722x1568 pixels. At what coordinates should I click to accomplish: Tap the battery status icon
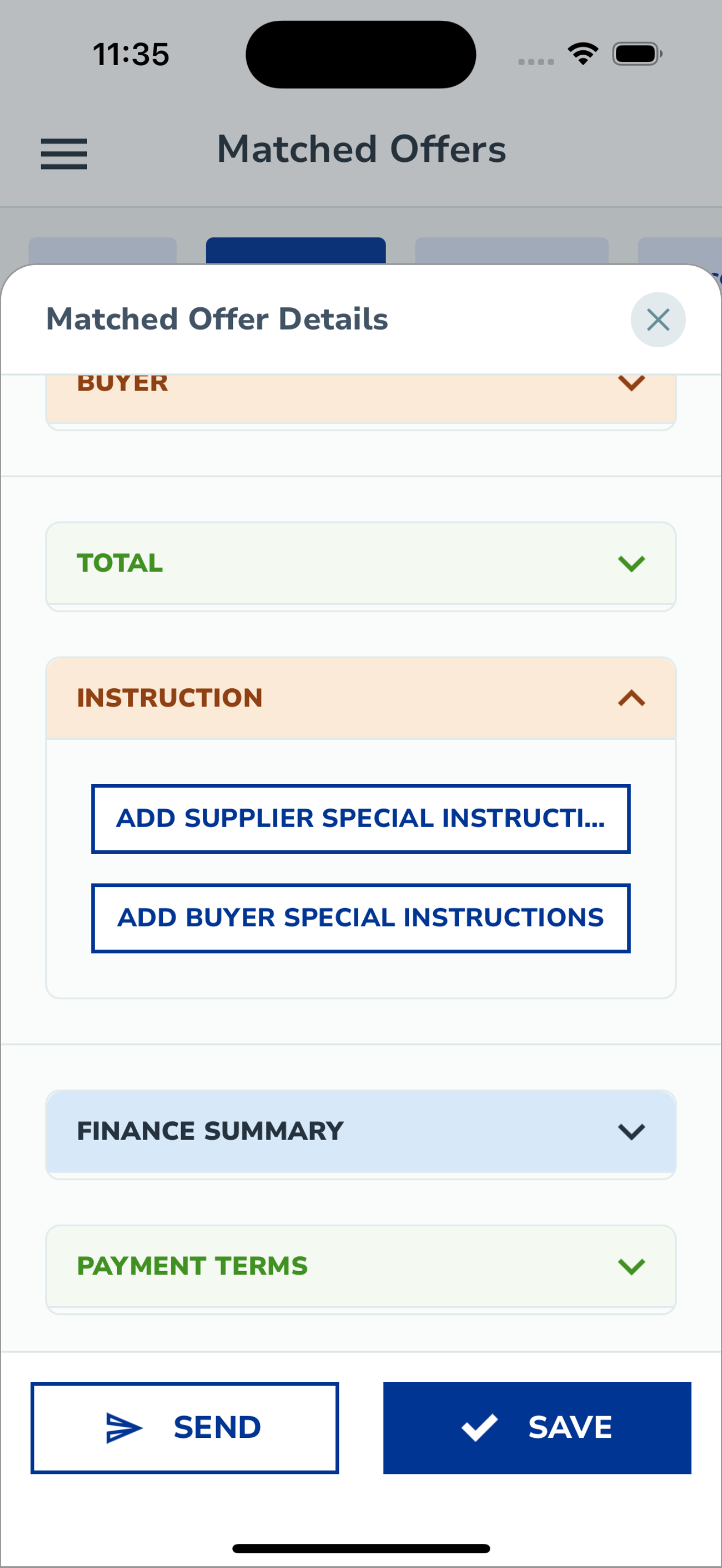[637, 54]
